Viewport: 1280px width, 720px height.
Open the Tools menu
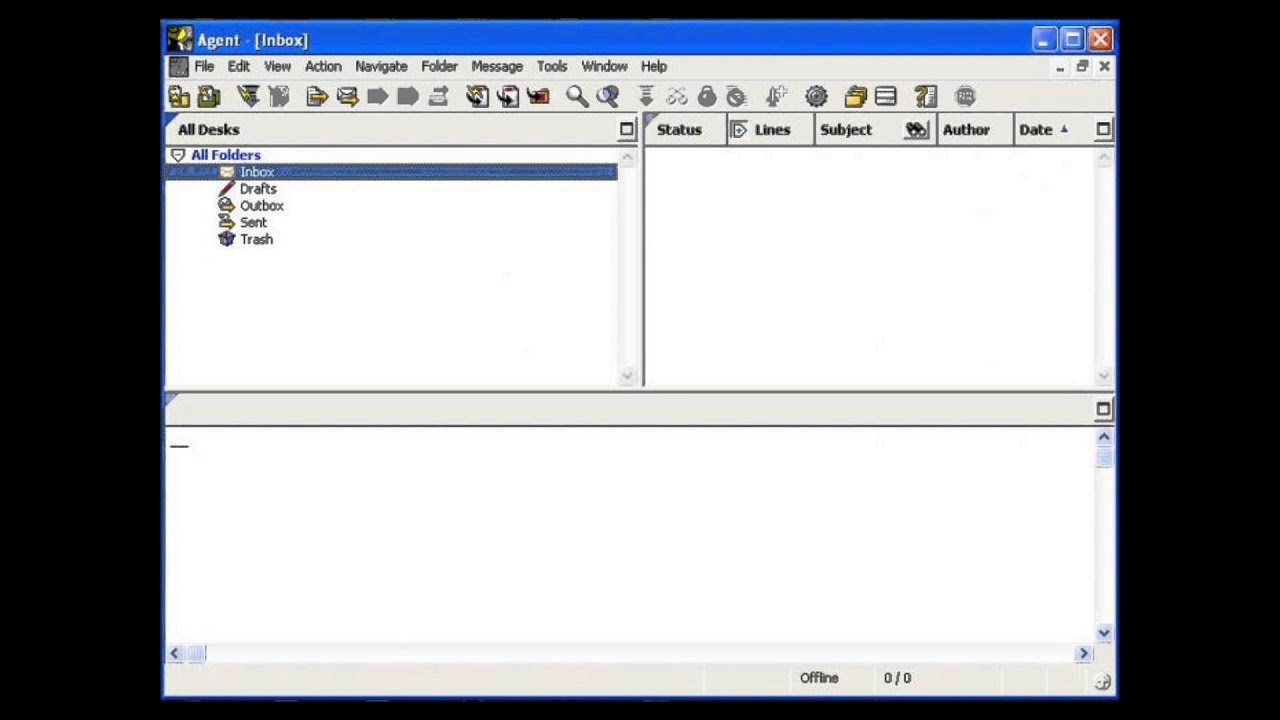click(x=552, y=66)
